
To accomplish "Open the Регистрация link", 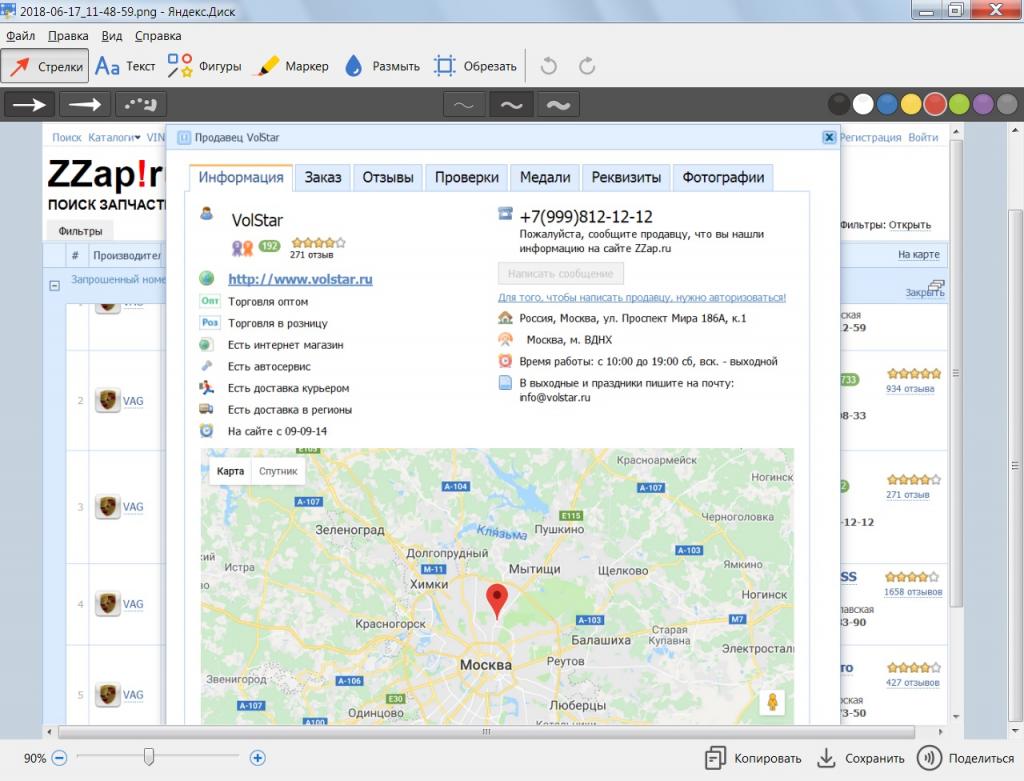I will point(870,138).
